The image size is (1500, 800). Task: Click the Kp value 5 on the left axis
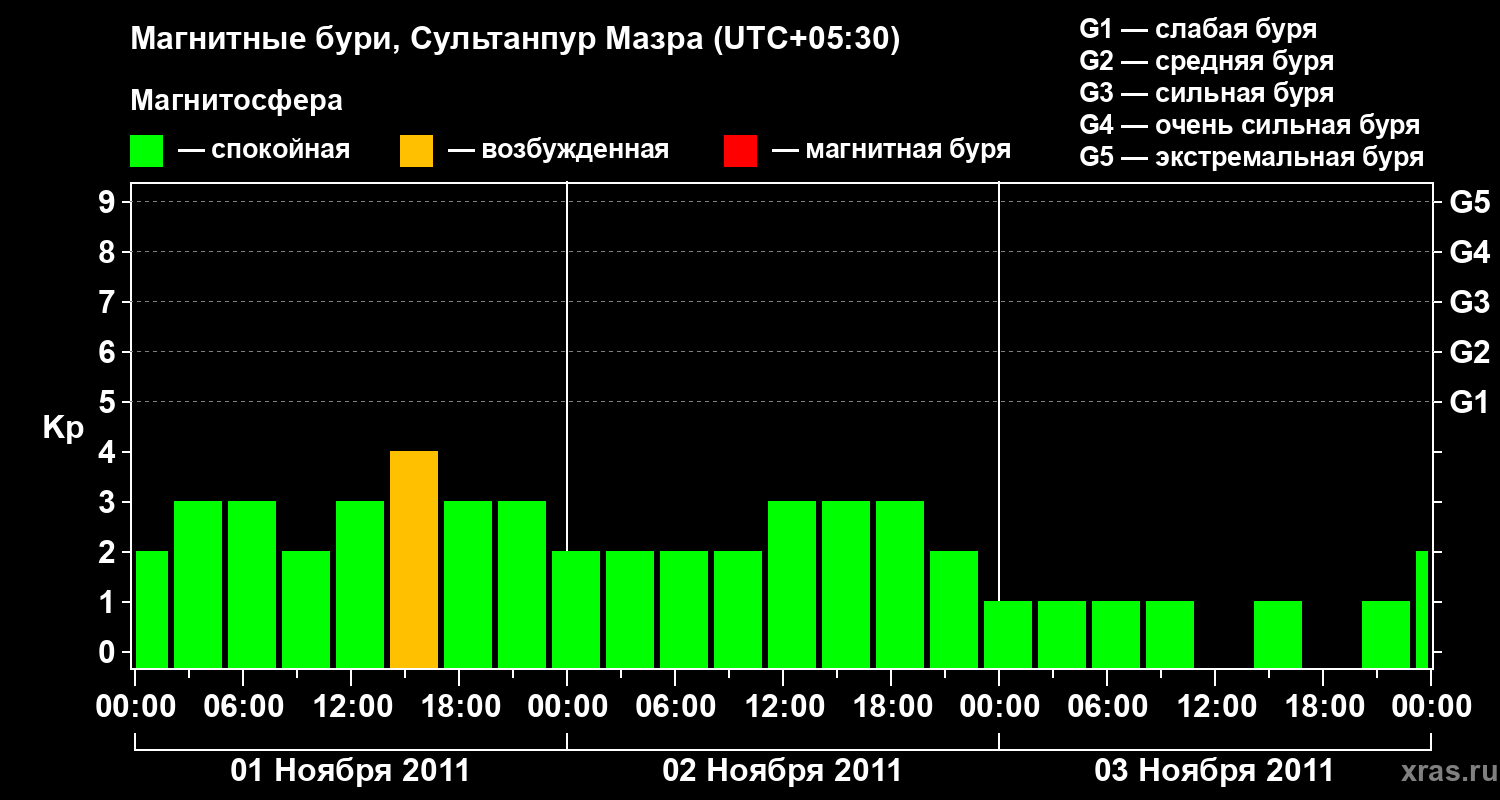[109, 403]
